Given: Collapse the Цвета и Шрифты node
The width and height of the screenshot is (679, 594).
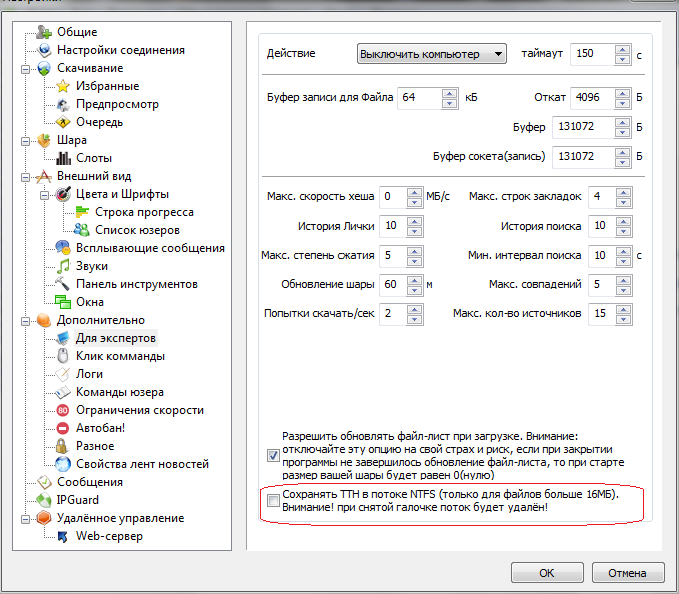Looking at the screenshot, I should tap(45, 195).
